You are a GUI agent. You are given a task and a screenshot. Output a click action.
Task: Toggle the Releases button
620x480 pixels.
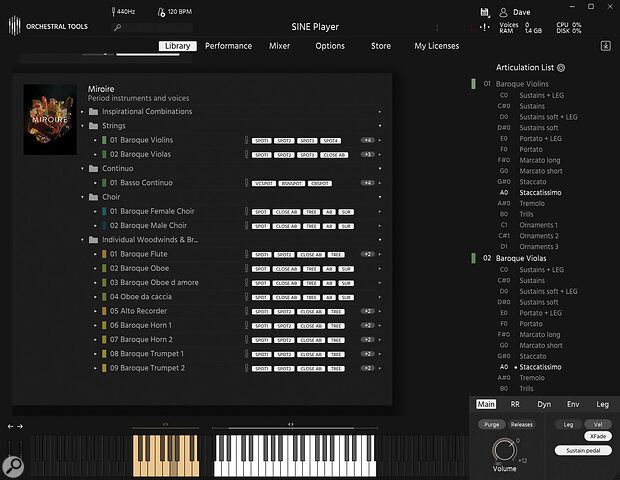pyautogui.click(x=522, y=424)
